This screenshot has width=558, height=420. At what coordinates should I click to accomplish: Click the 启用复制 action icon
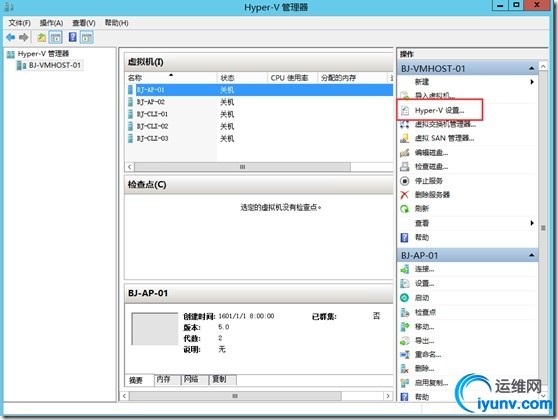coord(405,383)
